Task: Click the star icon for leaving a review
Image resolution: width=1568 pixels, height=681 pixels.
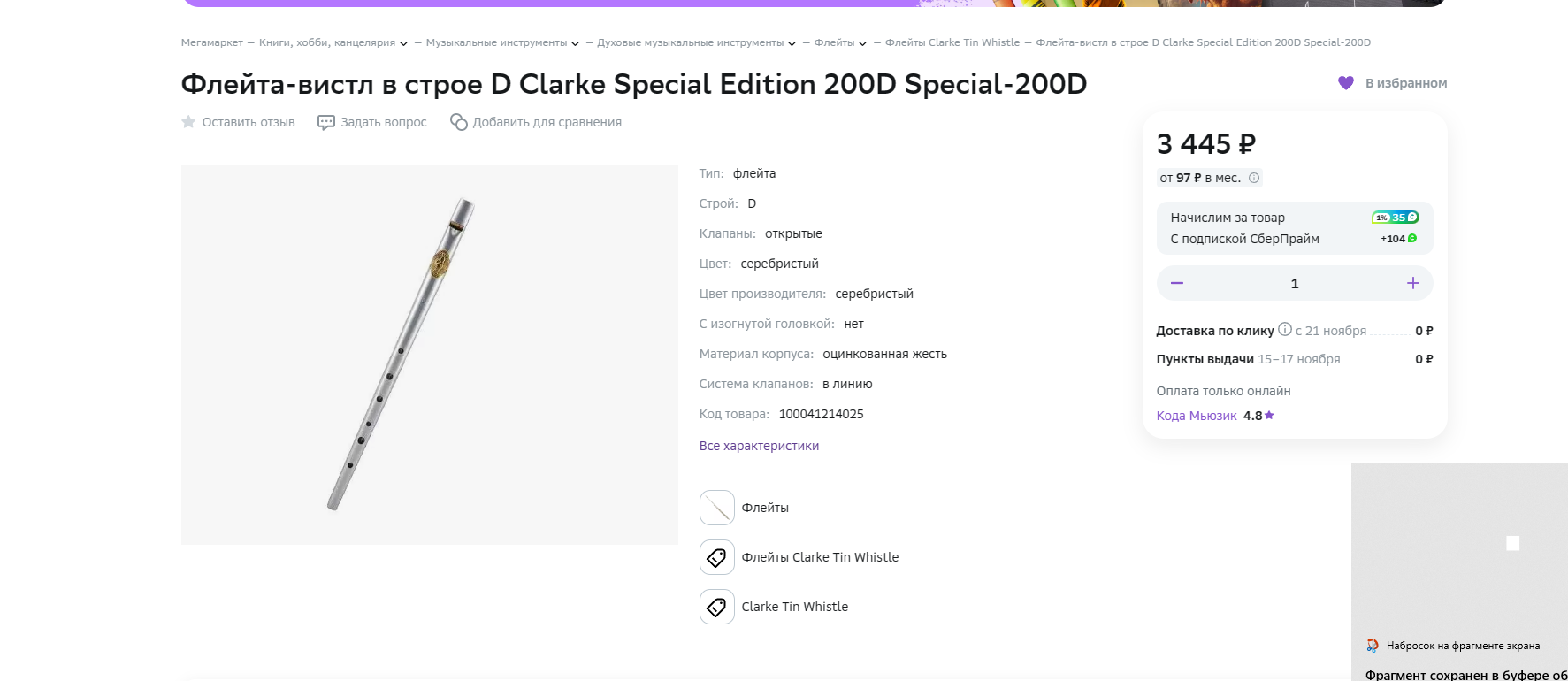Action: pyautogui.click(x=188, y=122)
